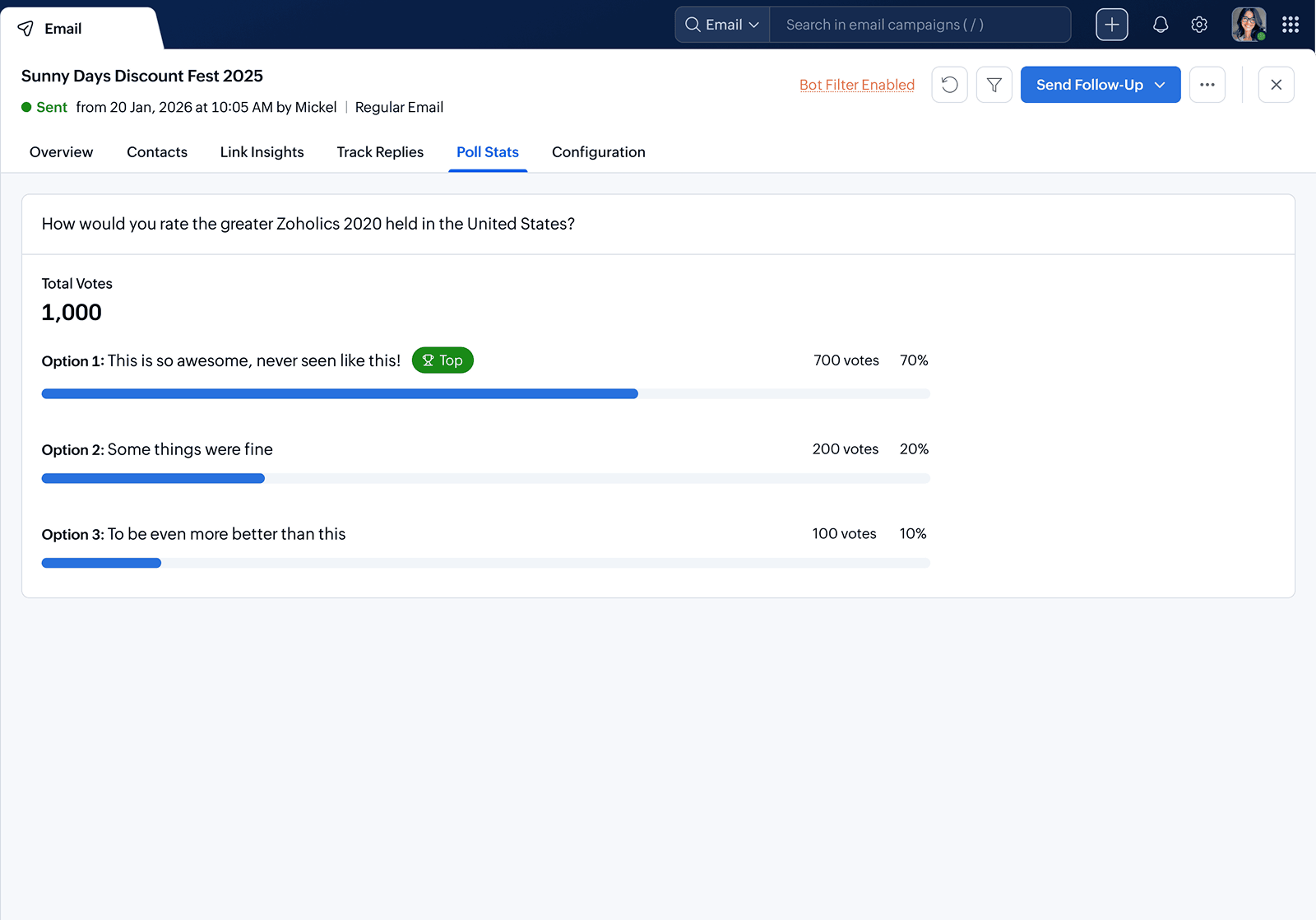The image size is (1316, 920).
Task: Click the 100 votes count
Action: click(845, 534)
